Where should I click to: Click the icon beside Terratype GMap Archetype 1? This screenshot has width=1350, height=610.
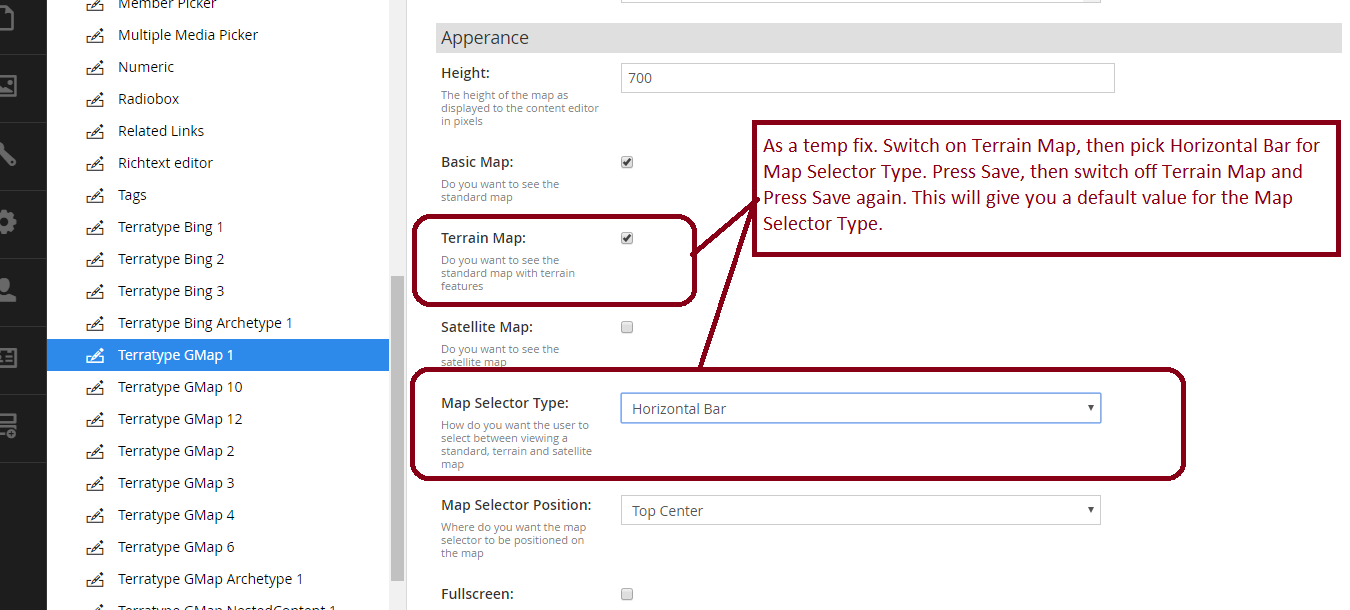pyautogui.click(x=95, y=579)
